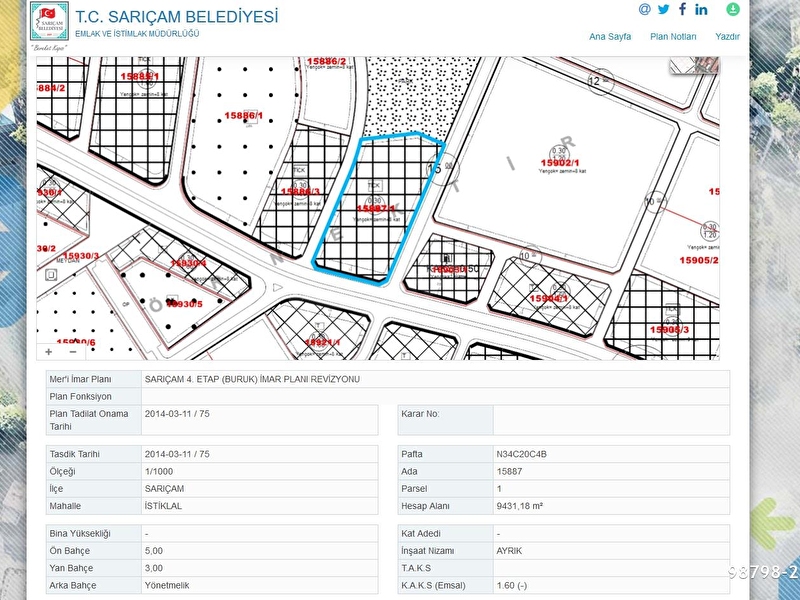The height and width of the screenshot is (600, 800).
Task: Share the page via Twitter icon
Action: [x=663, y=9]
